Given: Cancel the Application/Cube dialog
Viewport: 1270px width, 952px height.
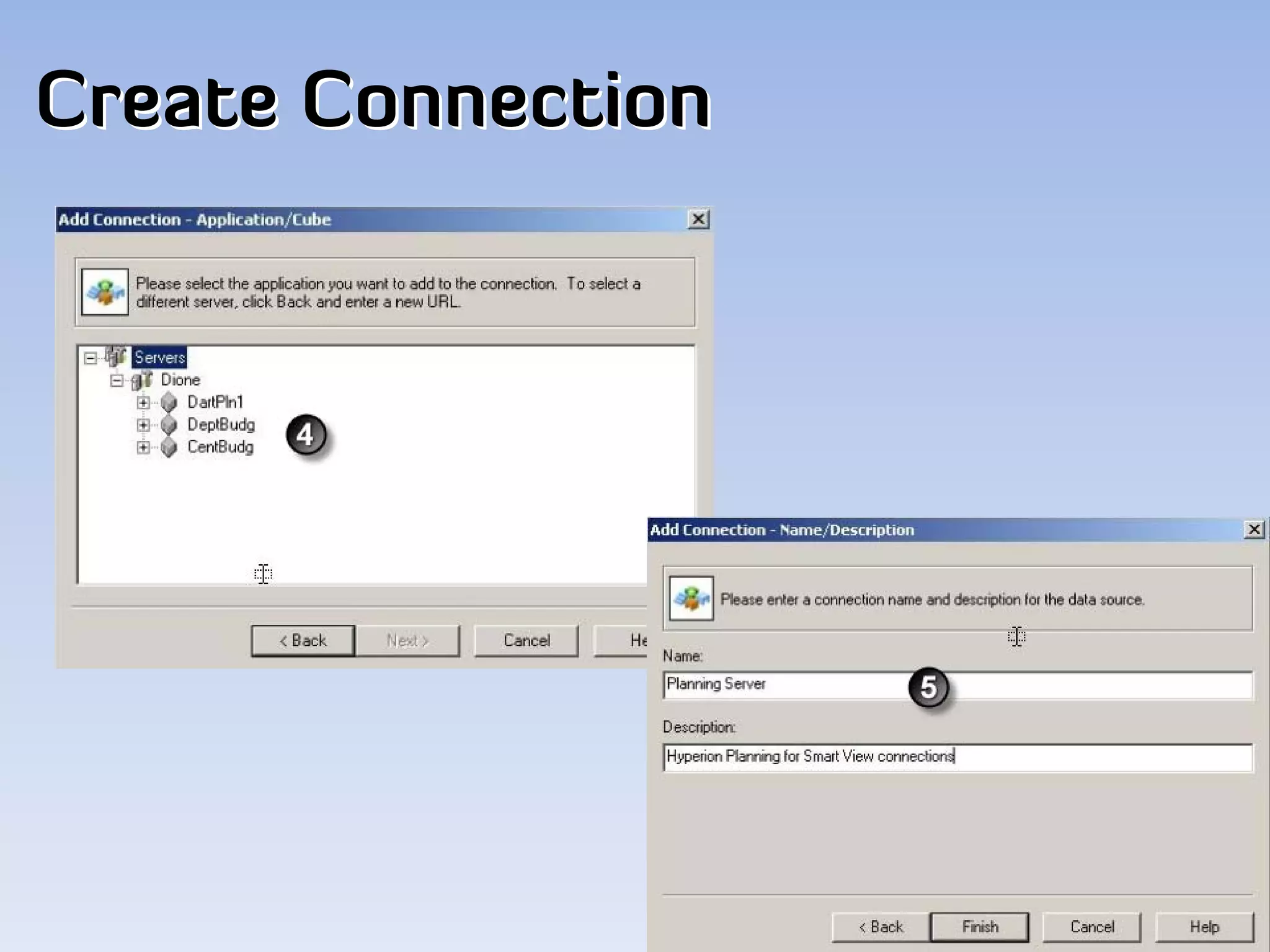Looking at the screenshot, I should click(x=526, y=640).
